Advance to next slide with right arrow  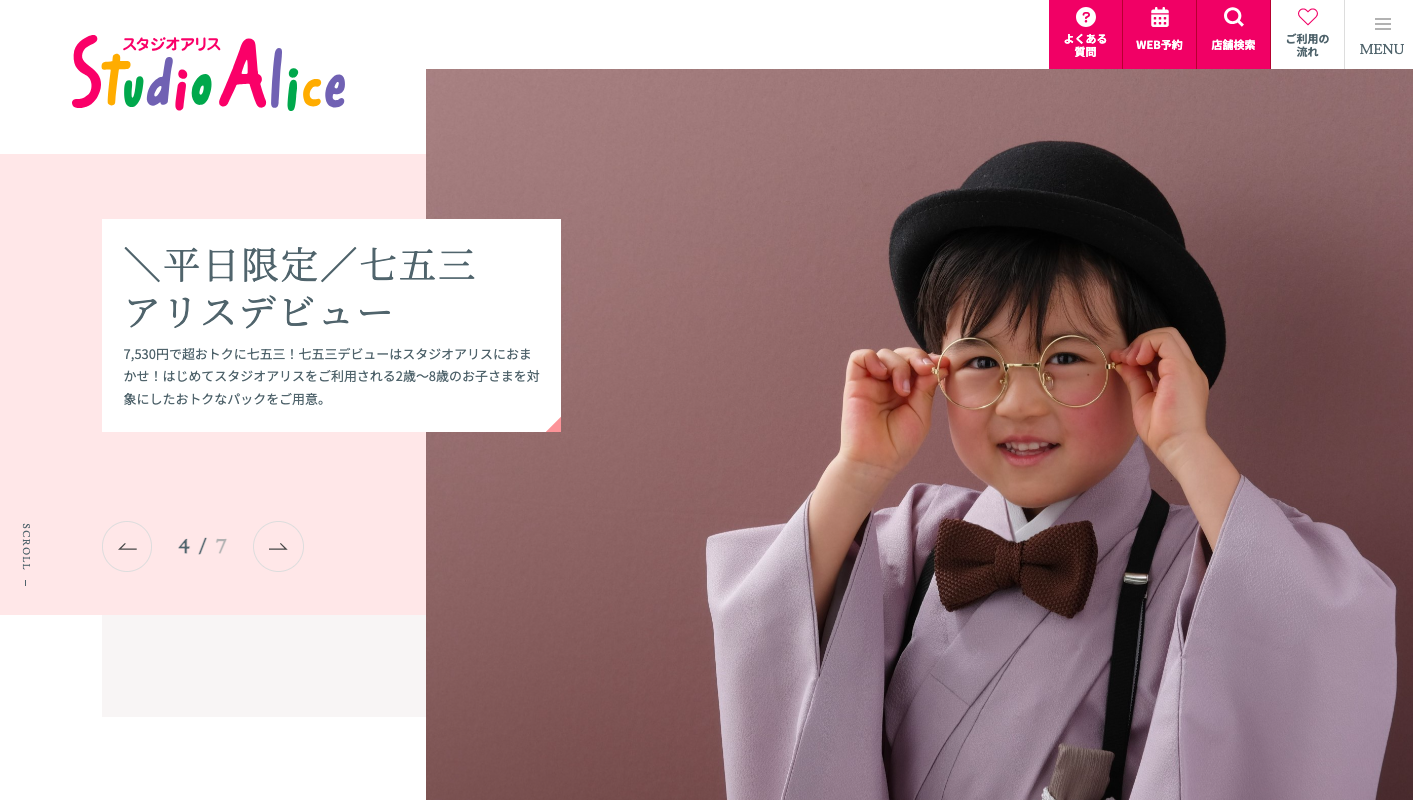(x=278, y=546)
